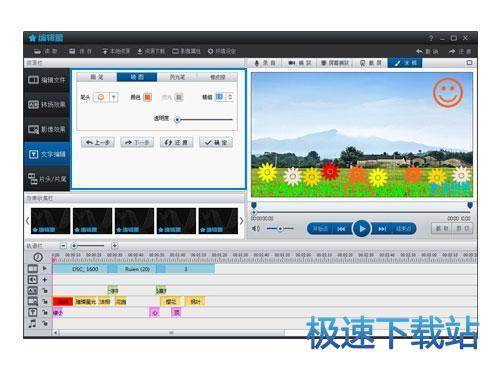The image size is (500, 370).
Task: Click the timeline zoom slider handle
Action: (x=75, y=246)
